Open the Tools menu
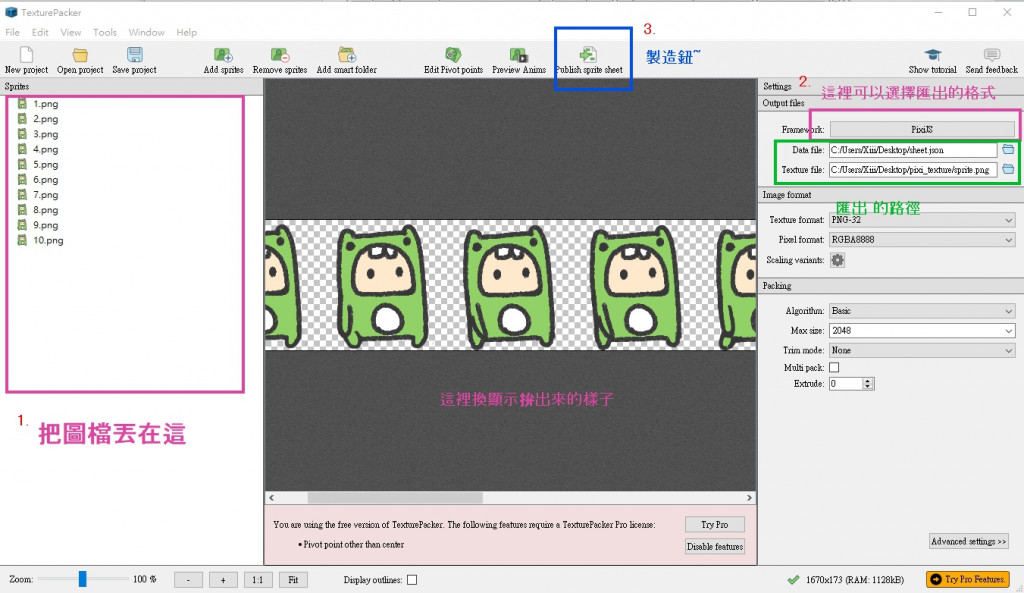This screenshot has width=1024, height=593. 104,32
